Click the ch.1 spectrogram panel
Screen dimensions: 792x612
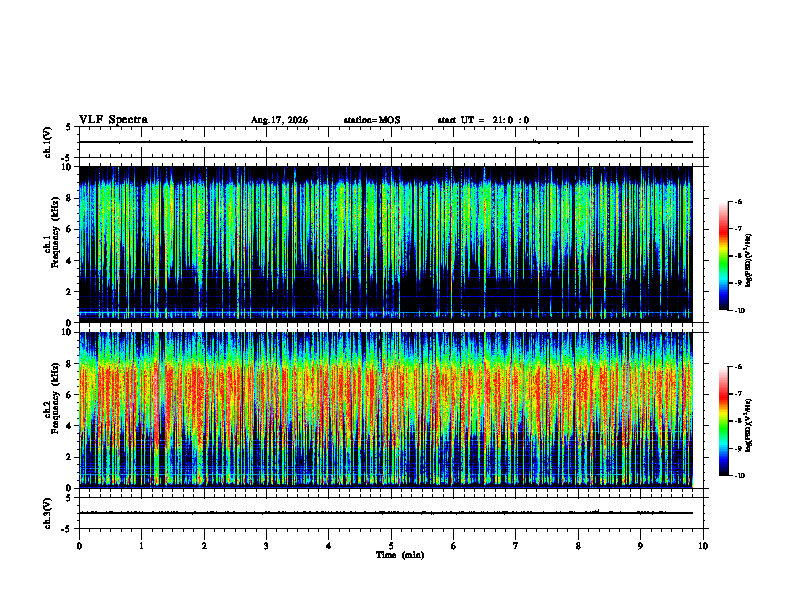[x=386, y=244]
